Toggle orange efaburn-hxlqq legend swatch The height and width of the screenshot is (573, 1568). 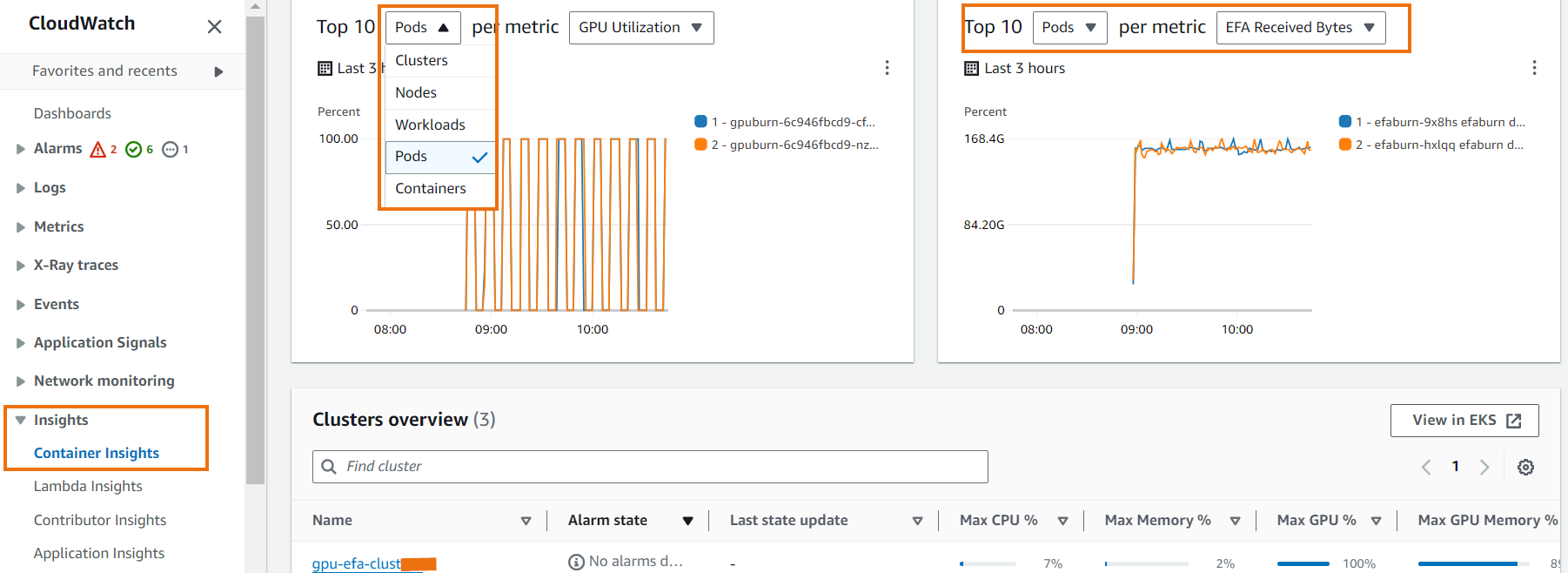click(x=1345, y=144)
